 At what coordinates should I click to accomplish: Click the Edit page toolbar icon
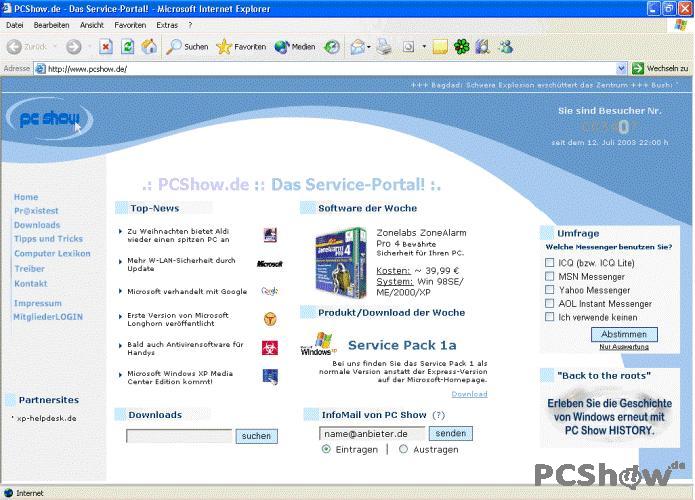tap(408, 47)
